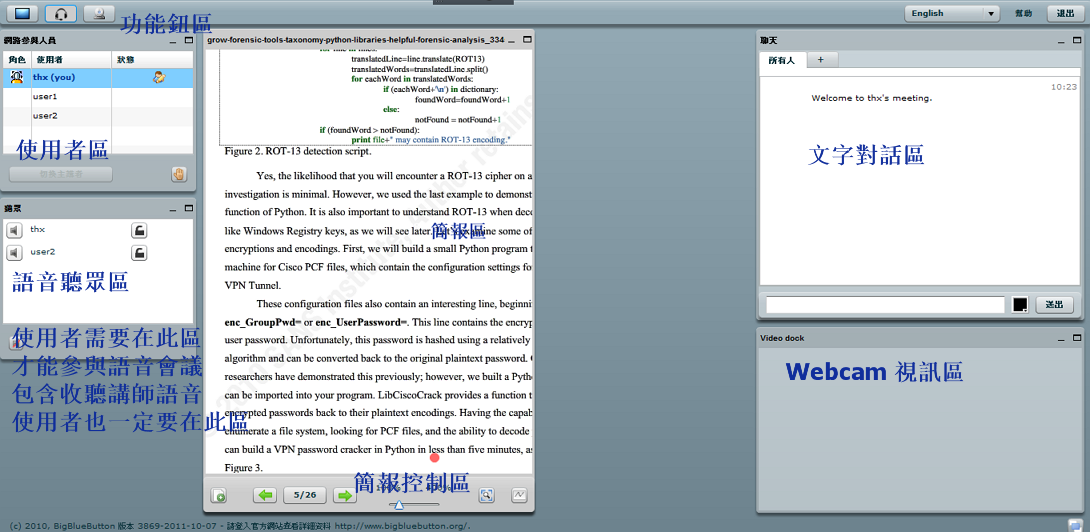Mute thx using the speaker icon
Viewport: 1090px width, 532px height.
15,231
